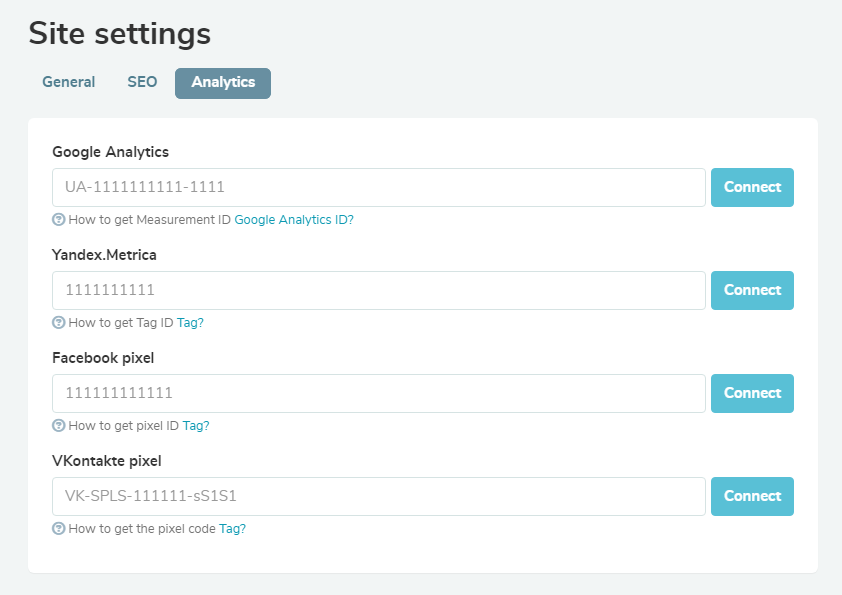Connect the VKontakte pixel integration
This screenshot has height=595, width=842.
click(752, 496)
